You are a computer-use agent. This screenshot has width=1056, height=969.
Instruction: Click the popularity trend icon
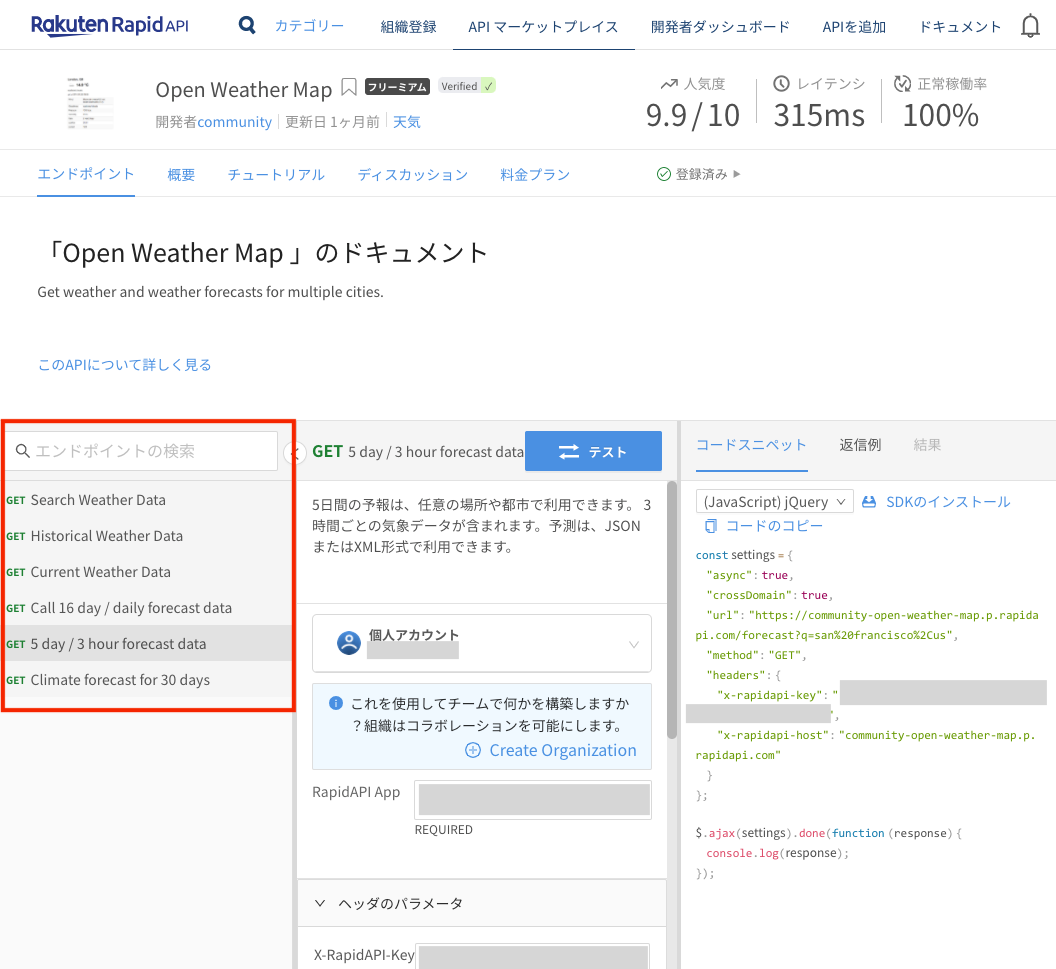pyautogui.click(x=669, y=84)
